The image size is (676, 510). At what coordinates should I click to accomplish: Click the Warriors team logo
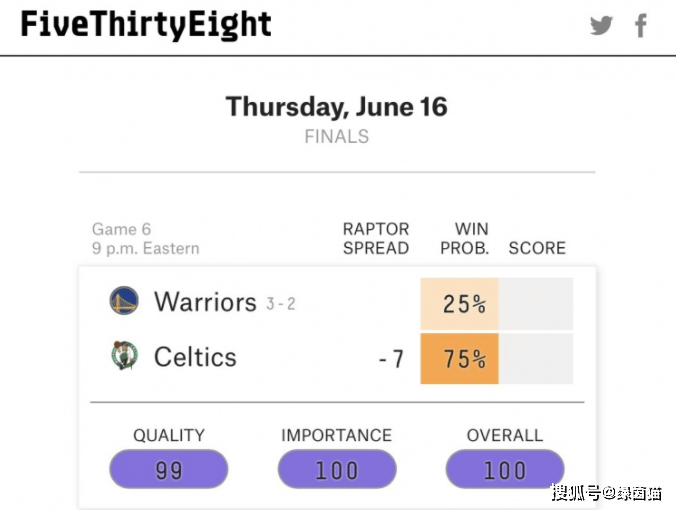tap(124, 300)
